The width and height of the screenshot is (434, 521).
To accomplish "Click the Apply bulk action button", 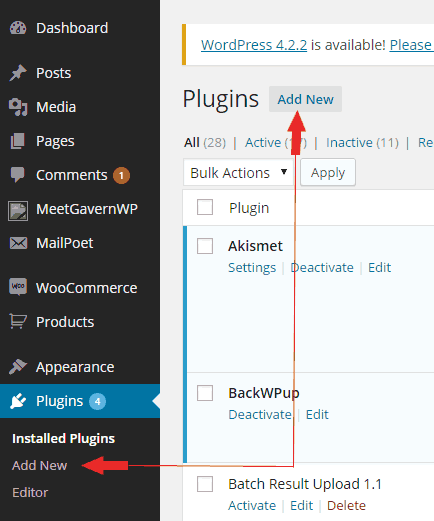I will [328, 173].
